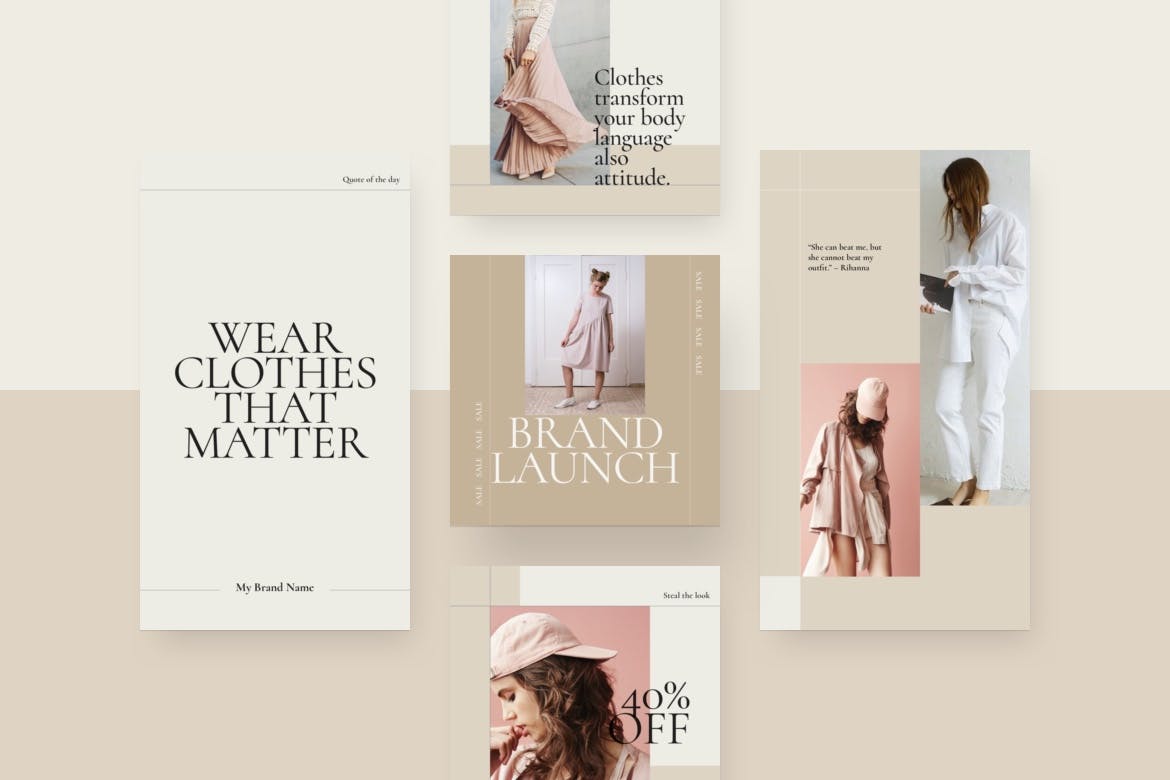Viewport: 1170px width, 780px height.
Task: Click the small off-white square on right card
Action: point(779,603)
